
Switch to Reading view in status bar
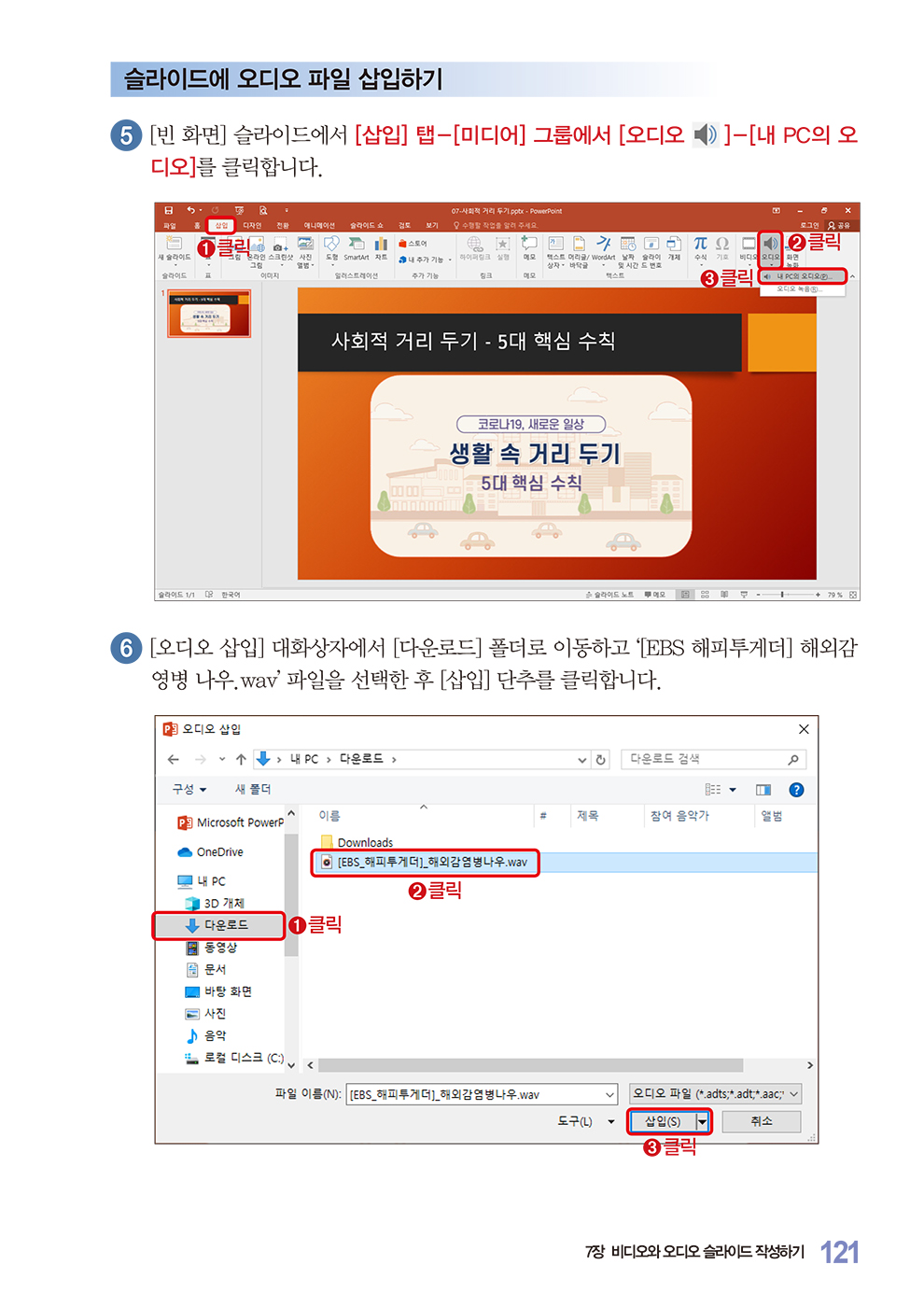[724, 595]
